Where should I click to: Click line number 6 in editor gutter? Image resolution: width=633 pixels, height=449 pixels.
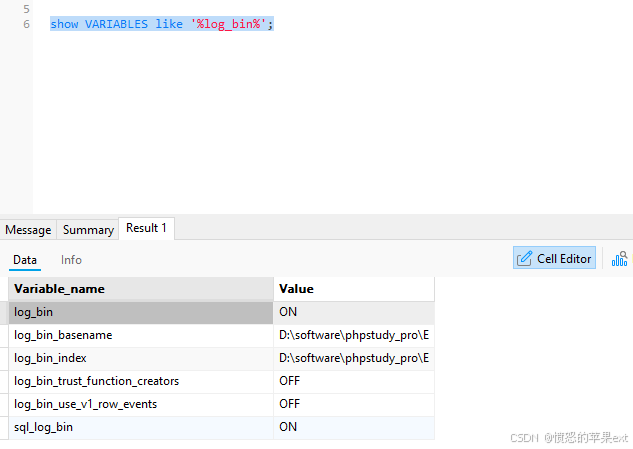tap(26, 24)
